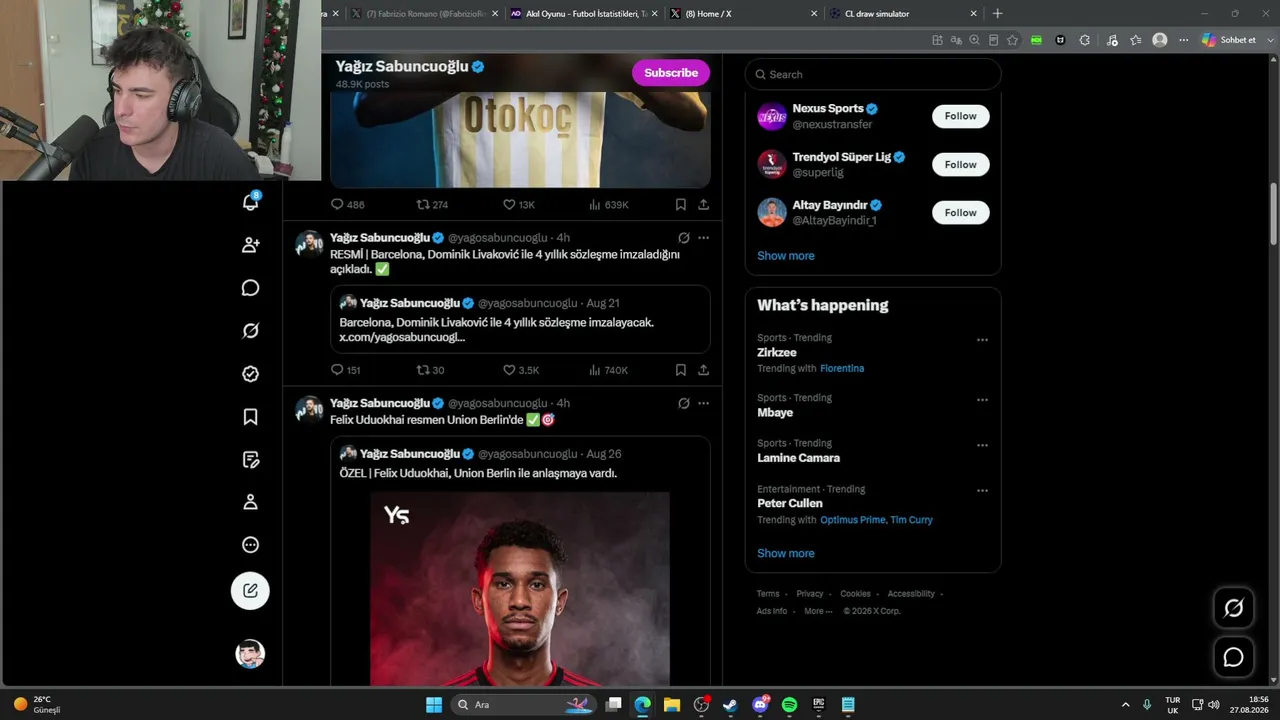The height and width of the screenshot is (720, 1280).
Task: Click the compose post button
Action: [250, 591]
